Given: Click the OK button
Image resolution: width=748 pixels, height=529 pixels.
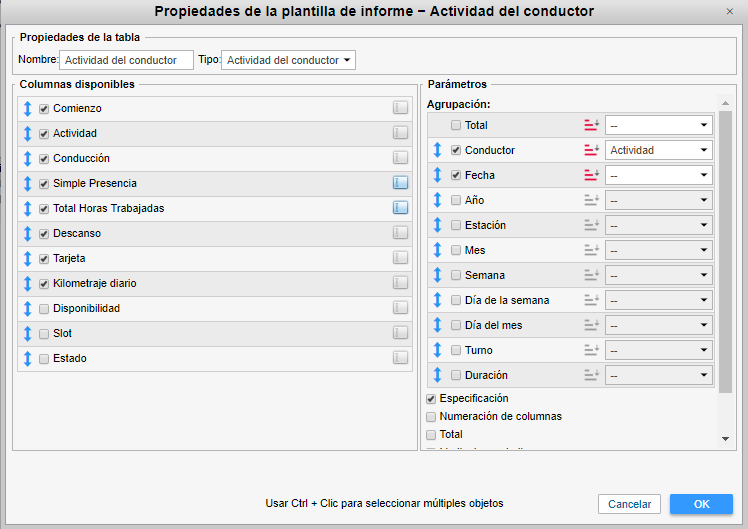Looking at the screenshot, I should 701,504.
